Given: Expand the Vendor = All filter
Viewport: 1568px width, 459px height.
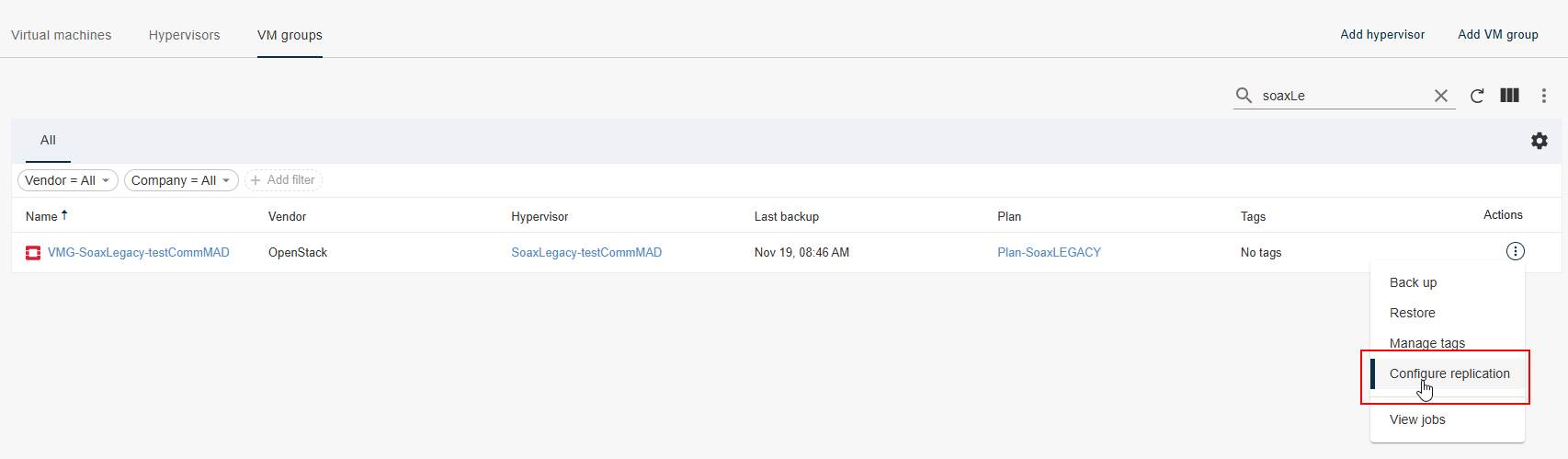Looking at the screenshot, I should (x=68, y=180).
